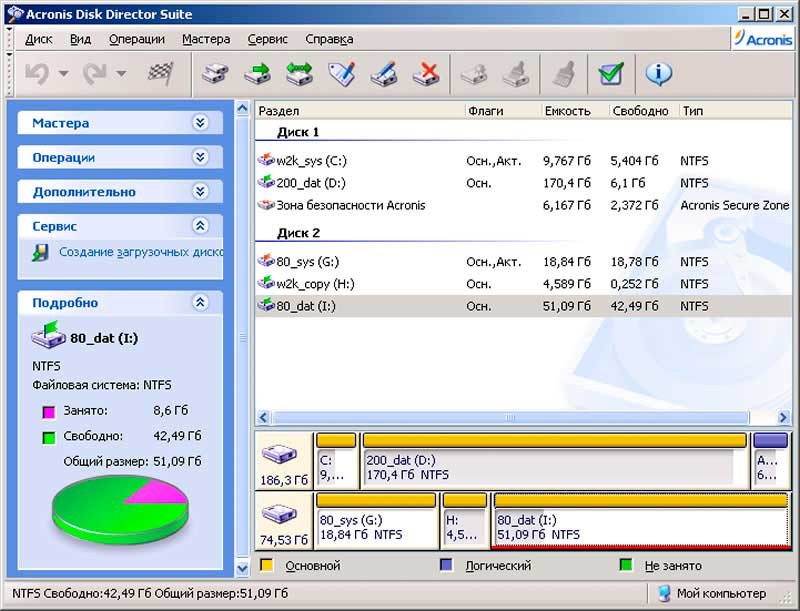Click the yellow Основной legend swatch
Screen dimensions: 800x611
pyautogui.click(x=266, y=565)
